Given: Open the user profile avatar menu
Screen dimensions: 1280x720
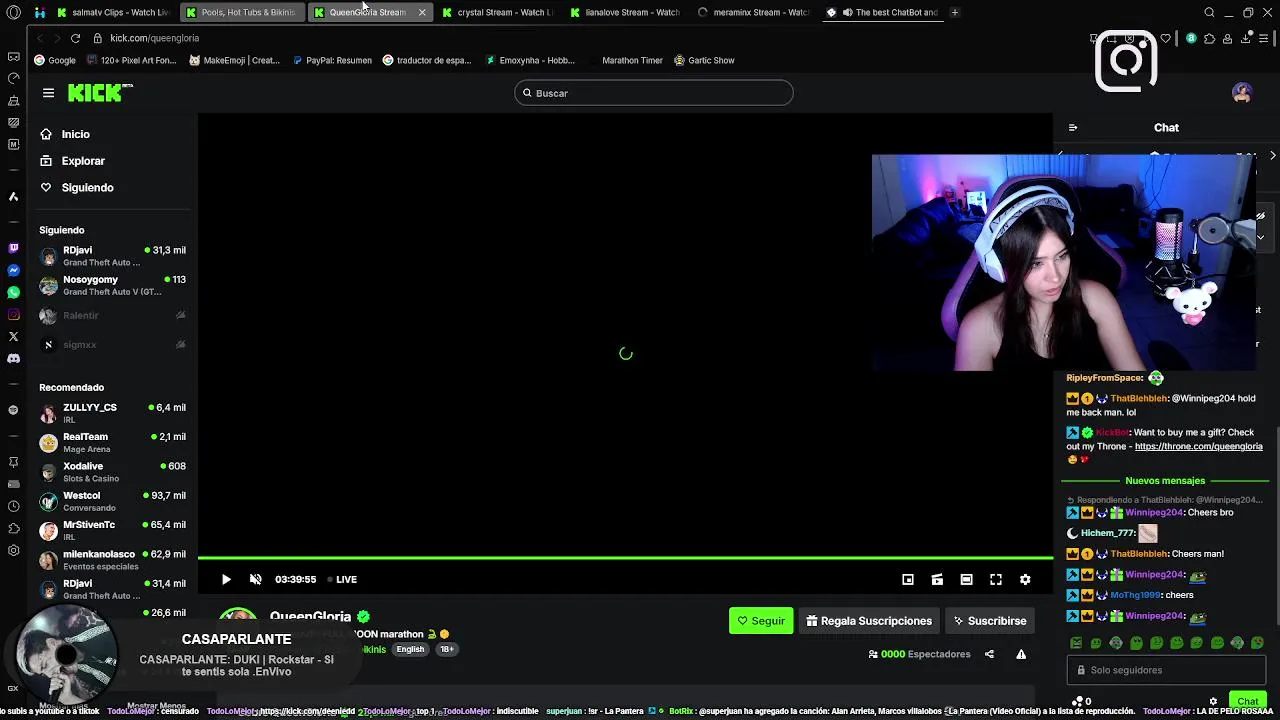Looking at the screenshot, I should pyautogui.click(x=1242, y=93).
